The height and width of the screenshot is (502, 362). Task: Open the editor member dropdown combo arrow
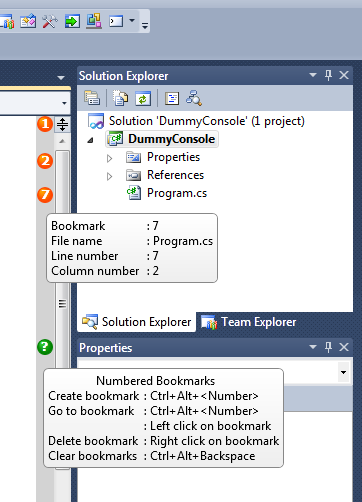(x=64, y=103)
